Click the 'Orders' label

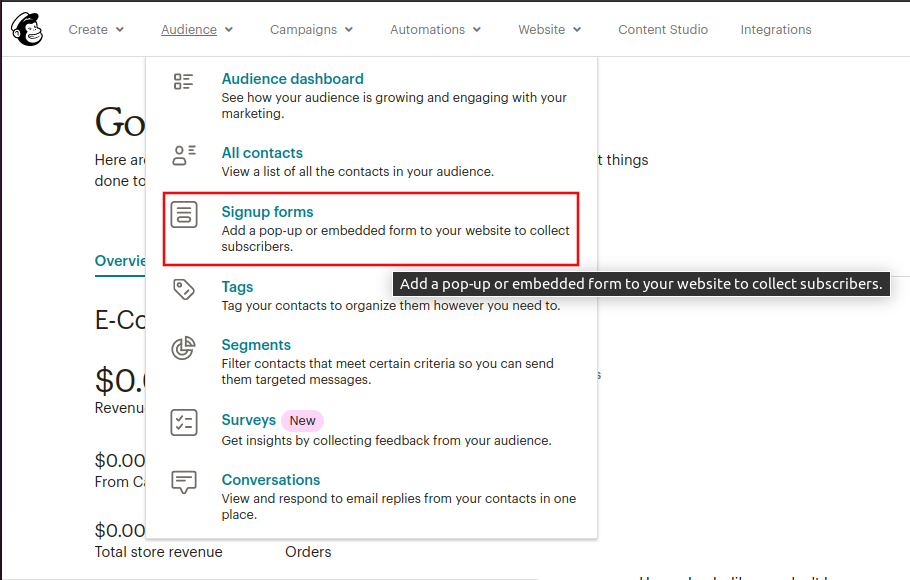click(308, 552)
